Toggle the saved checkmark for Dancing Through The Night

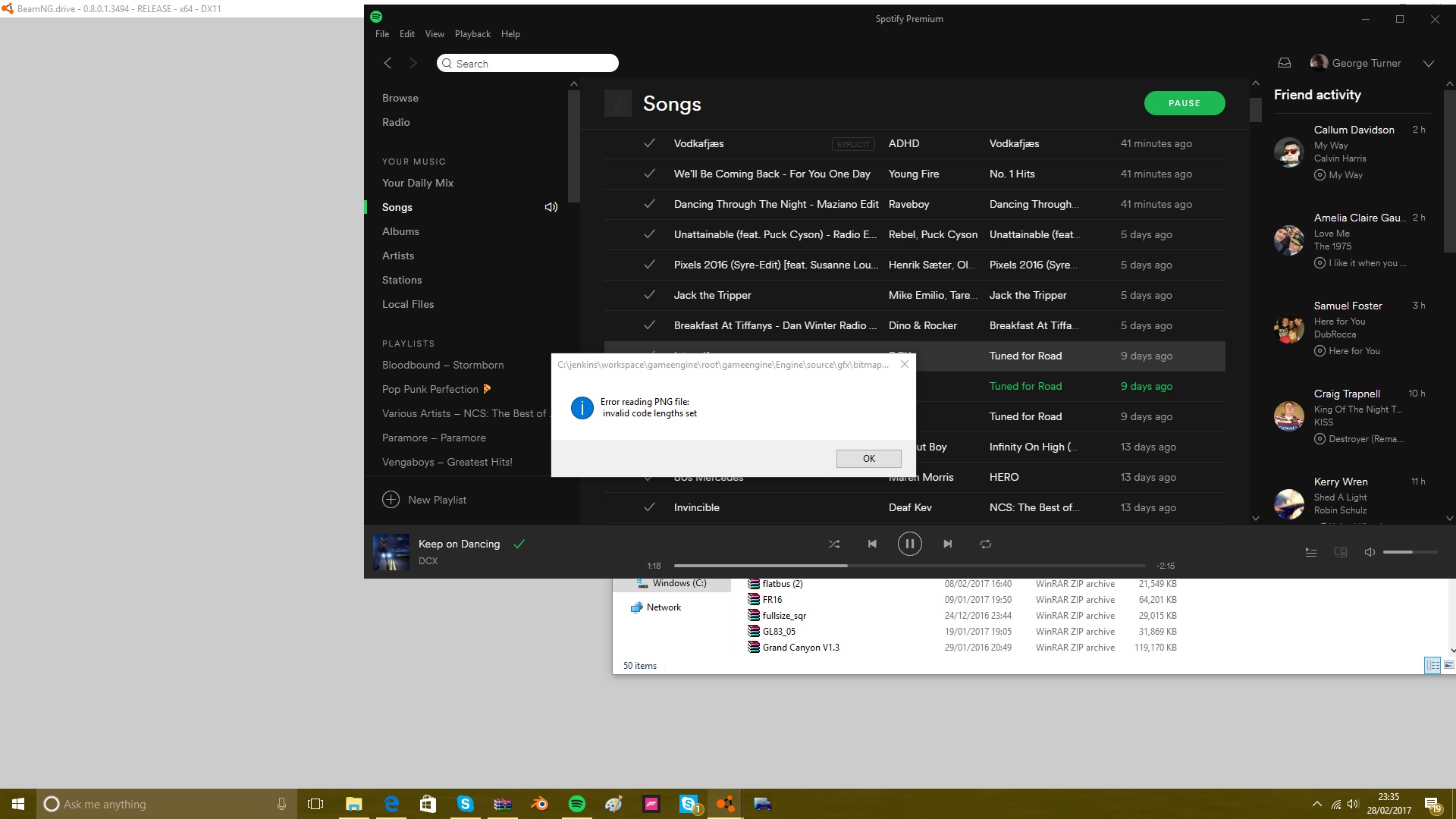pos(649,204)
